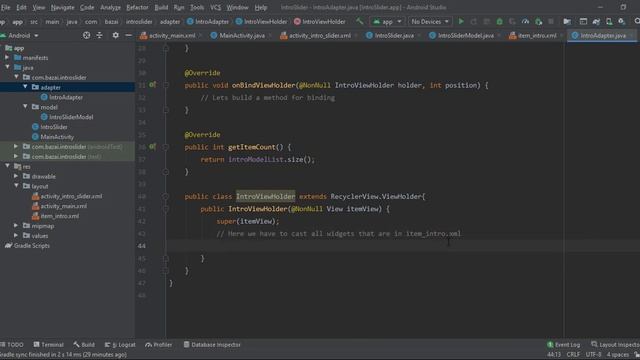Screen dimensions: 640x360
Task: Hide the Project panel with minus icon
Action: click(128, 36)
